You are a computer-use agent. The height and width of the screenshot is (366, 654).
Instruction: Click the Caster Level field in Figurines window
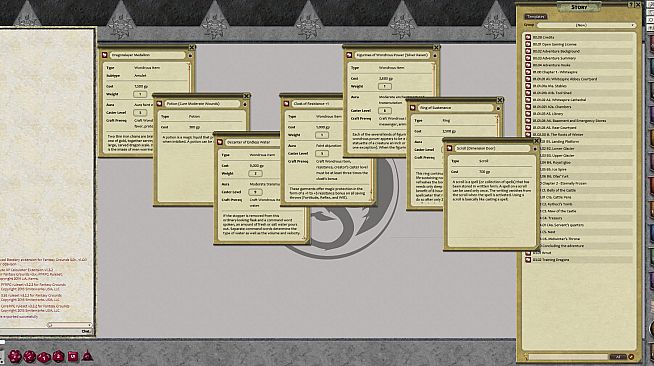click(x=385, y=110)
